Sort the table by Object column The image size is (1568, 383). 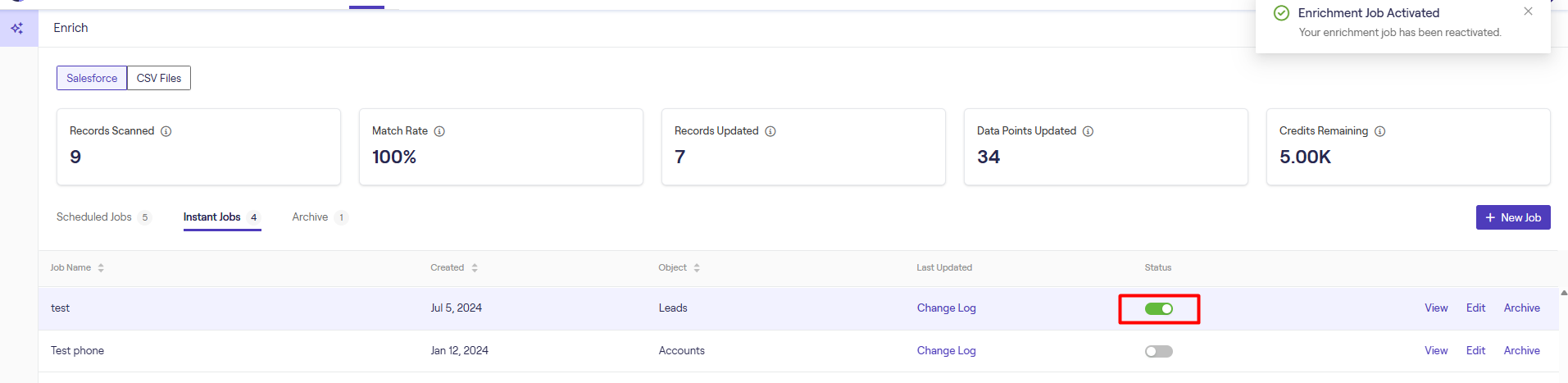pos(697,268)
